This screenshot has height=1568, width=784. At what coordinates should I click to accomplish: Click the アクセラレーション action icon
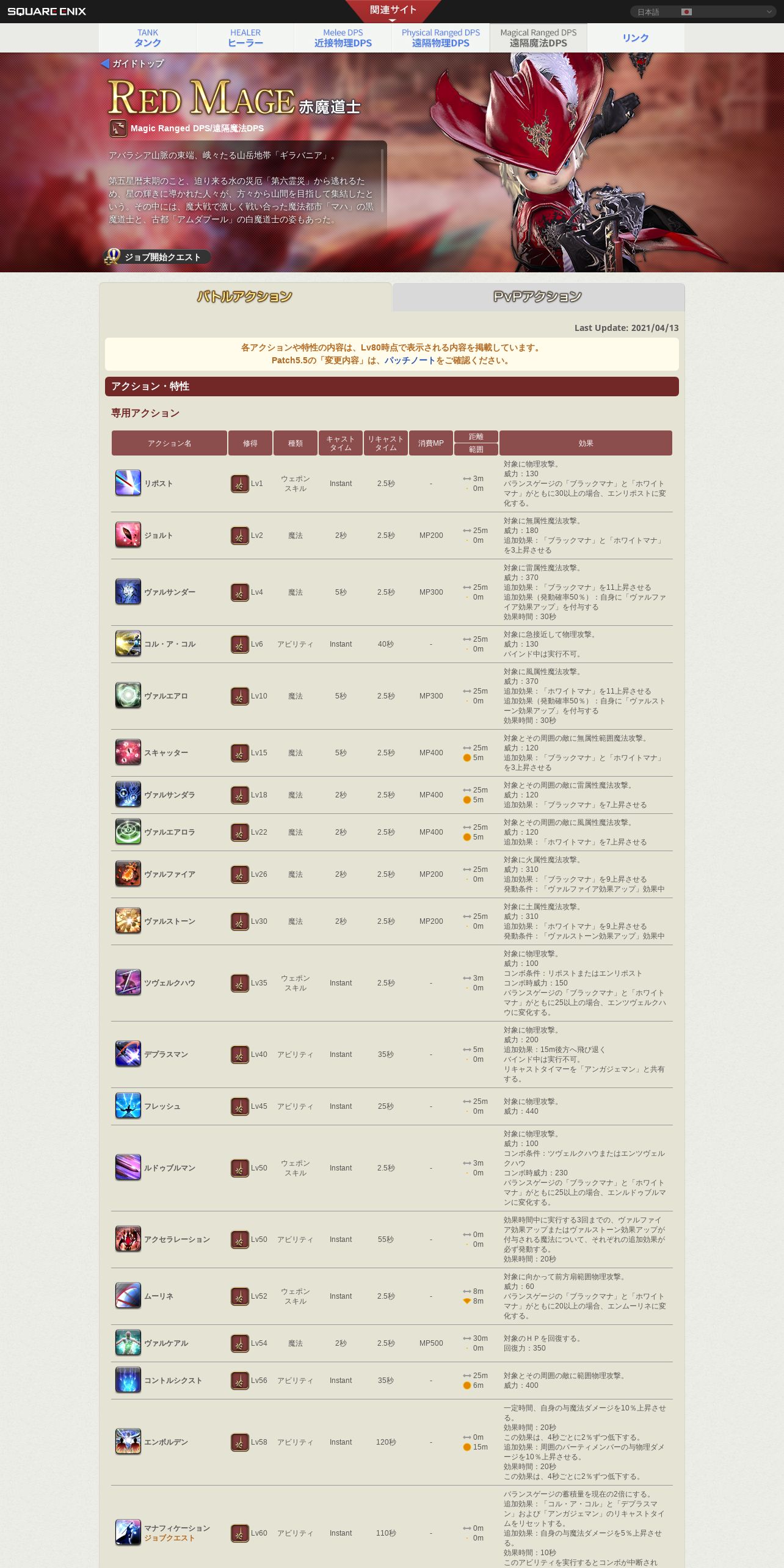(x=128, y=1239)
